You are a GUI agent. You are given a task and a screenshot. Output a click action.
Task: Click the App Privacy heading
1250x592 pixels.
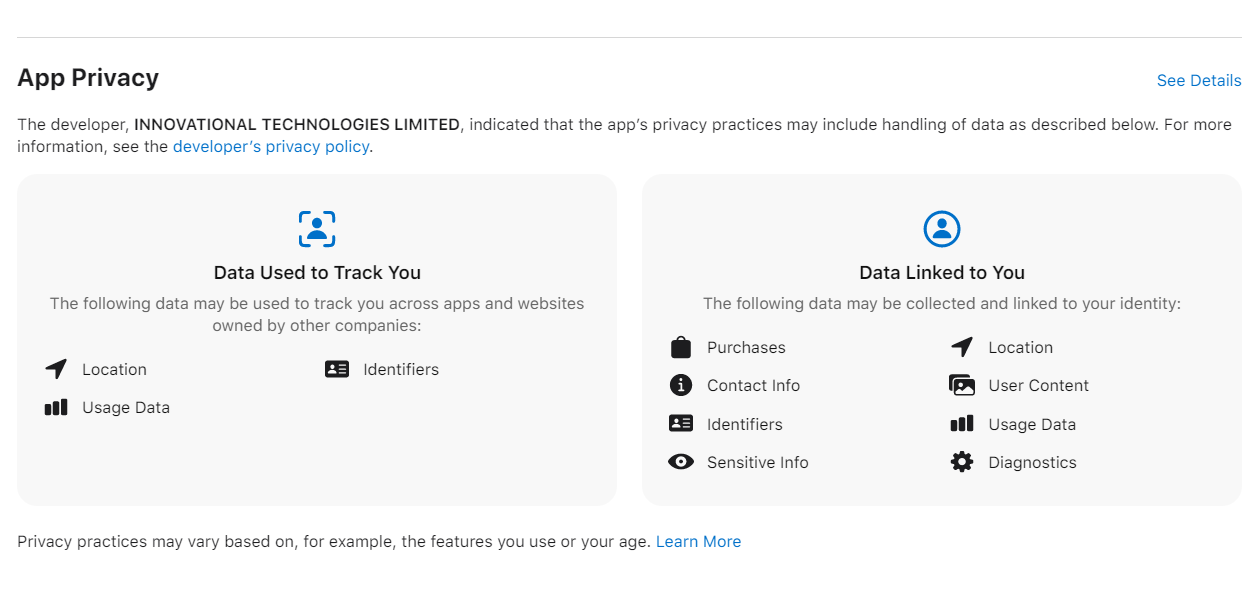88,78
